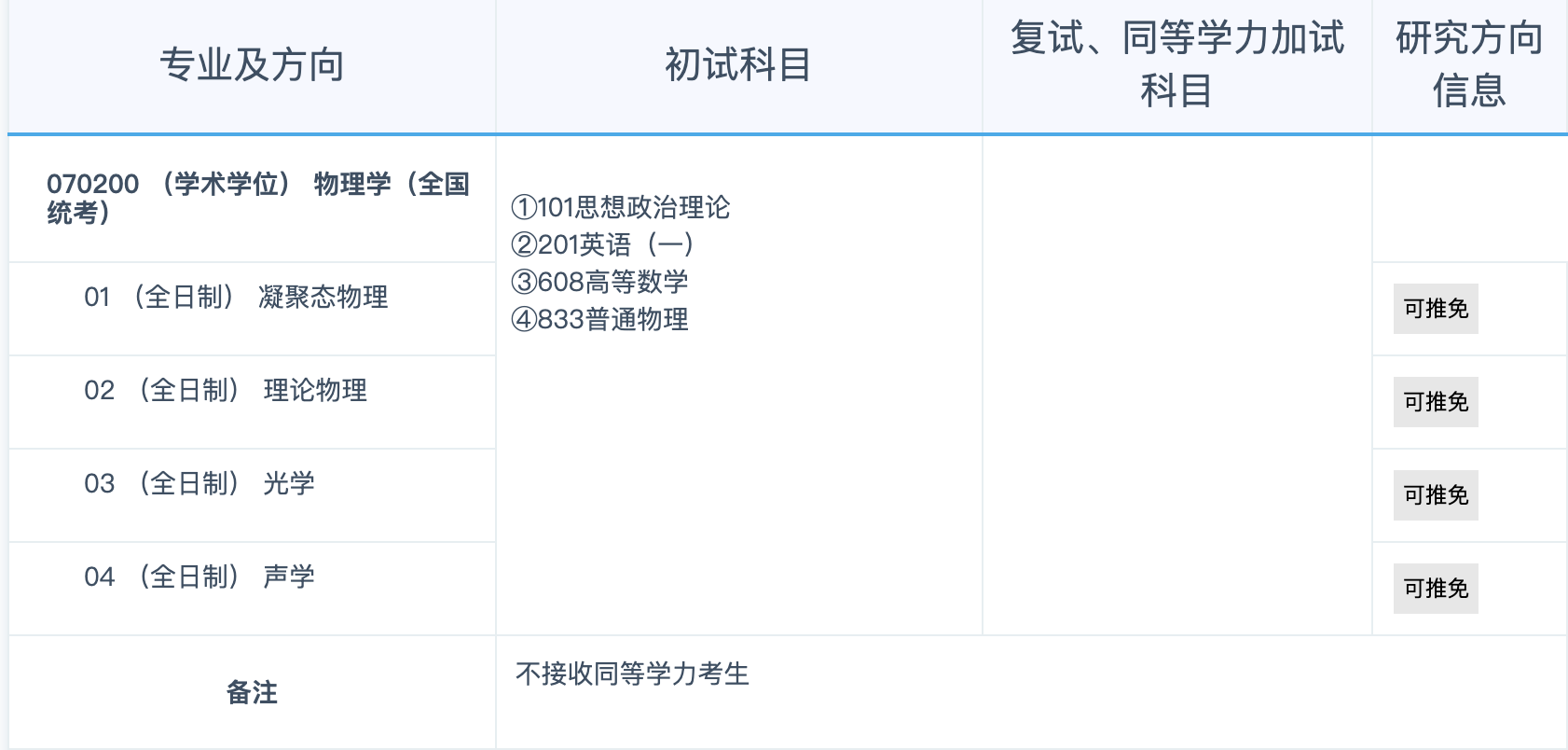
Task: Select the 04 声学 direction row
Action: [x=199, y=577]
